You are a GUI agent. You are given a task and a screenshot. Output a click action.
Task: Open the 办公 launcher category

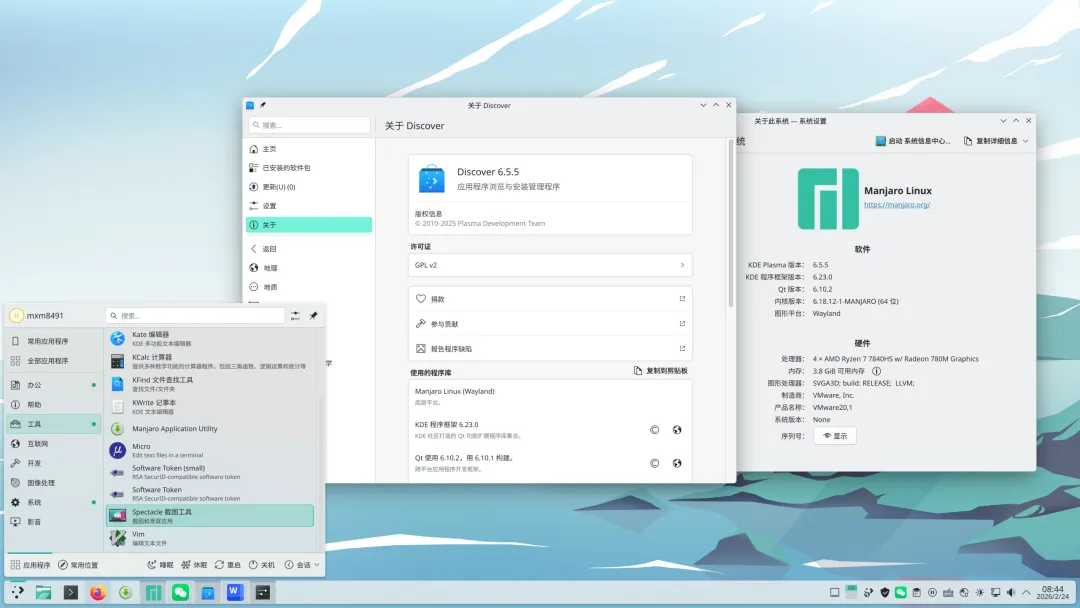(54, 385)
